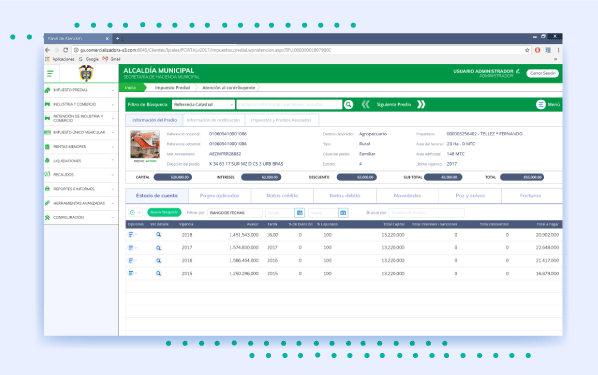The image size is (598, 375).
Task: Open the round Menú icon on green bar
Action: point(540,105)
